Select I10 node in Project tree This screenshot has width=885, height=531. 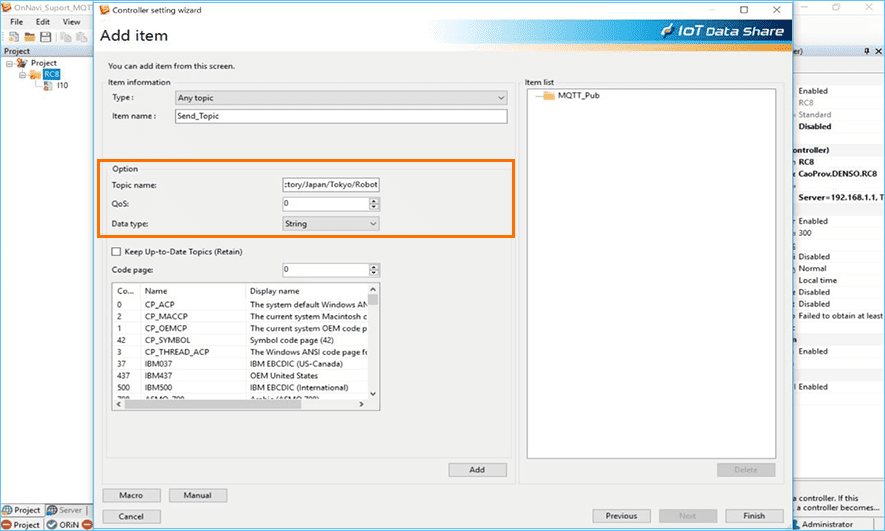point(62,86)
